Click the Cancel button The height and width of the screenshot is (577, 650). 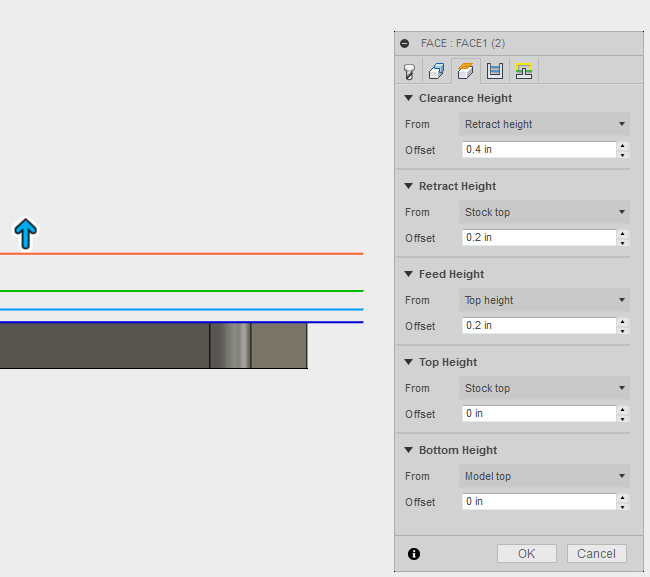[x=596, y=554]
